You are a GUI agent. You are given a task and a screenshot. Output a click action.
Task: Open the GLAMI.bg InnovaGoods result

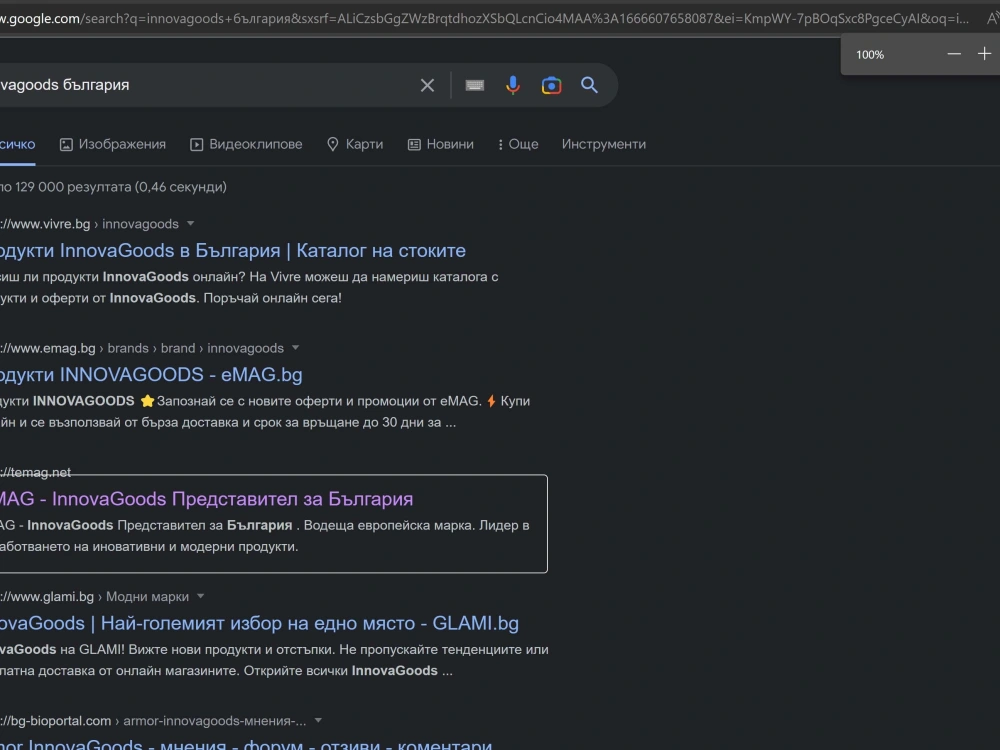(260, 623)
